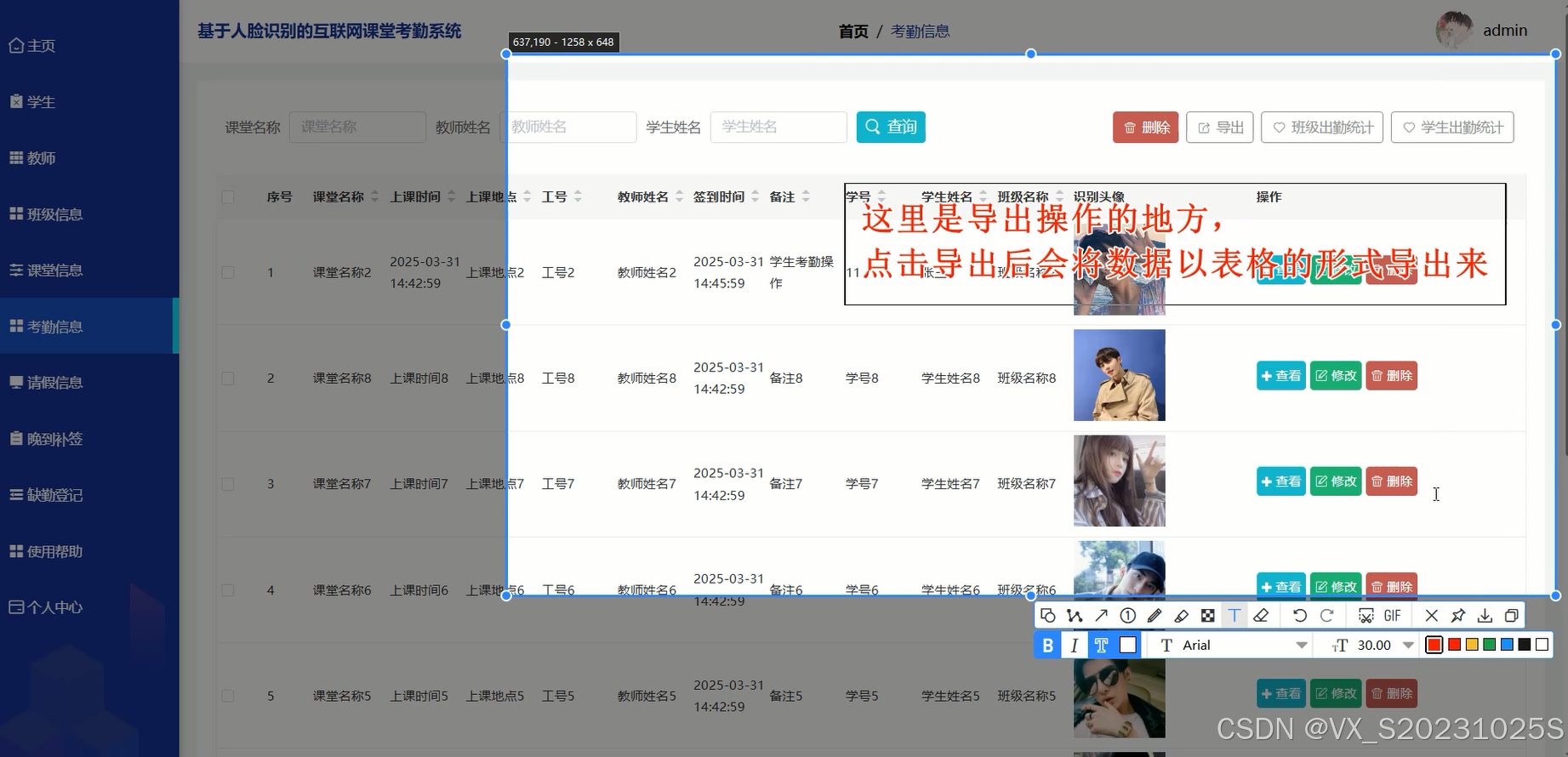1568x757 pixels.
Task: Click 删除 in the 课堂名称8 row
Action: point(1392,376)
